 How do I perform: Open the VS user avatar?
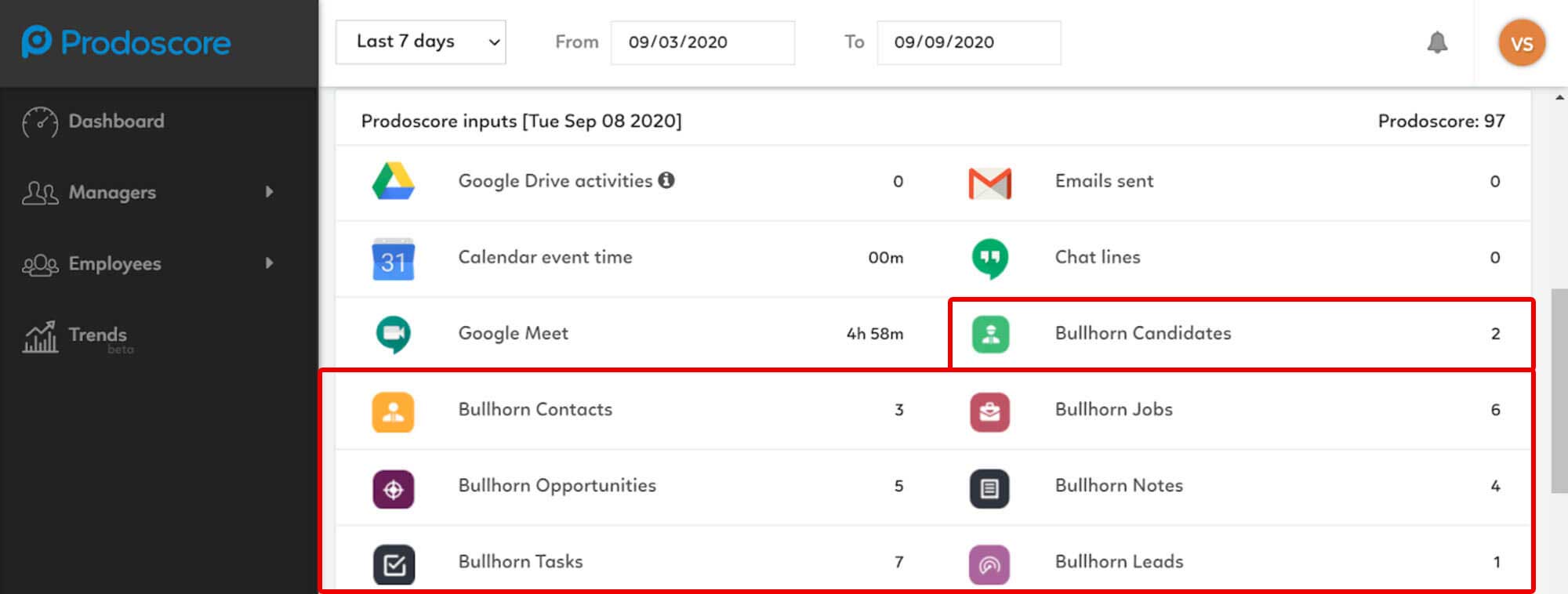(x=1522, y=43)
